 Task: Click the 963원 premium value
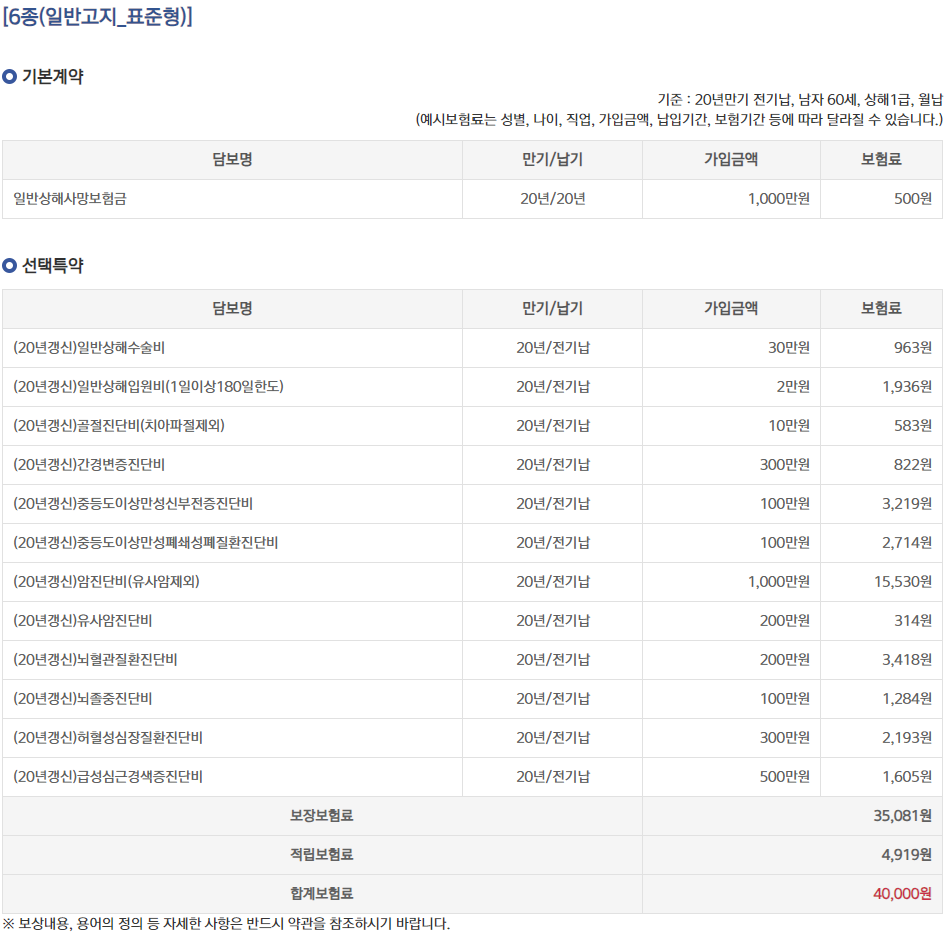click(x=913, y=348)
